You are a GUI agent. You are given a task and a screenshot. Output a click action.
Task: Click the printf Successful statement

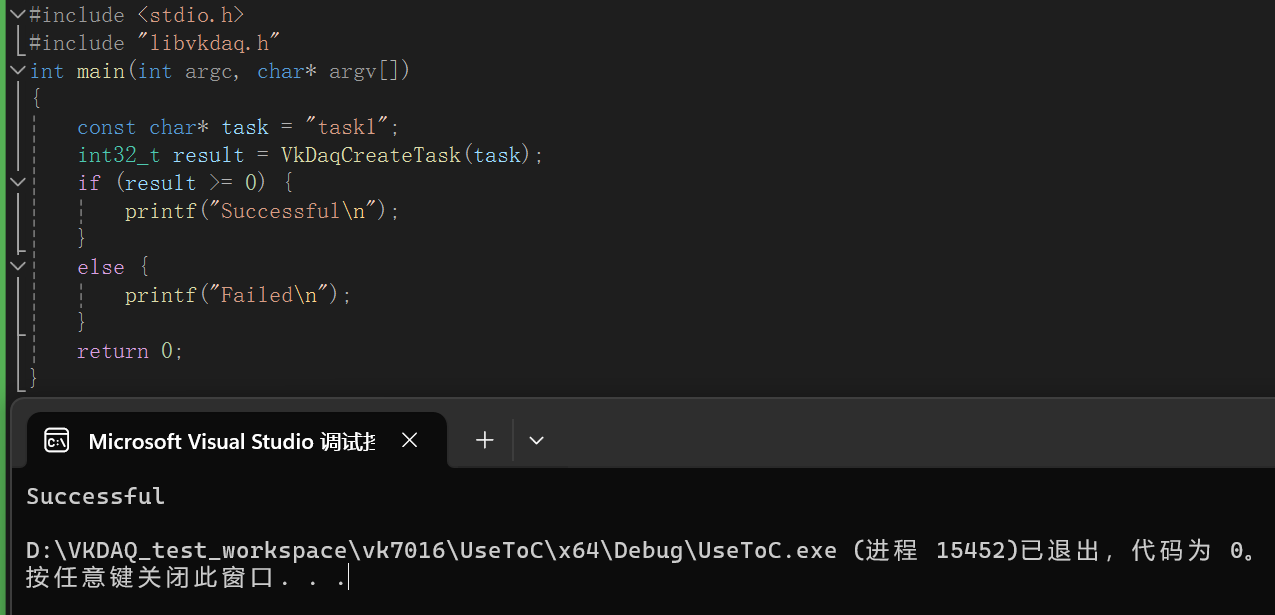[x=262, y=211]
